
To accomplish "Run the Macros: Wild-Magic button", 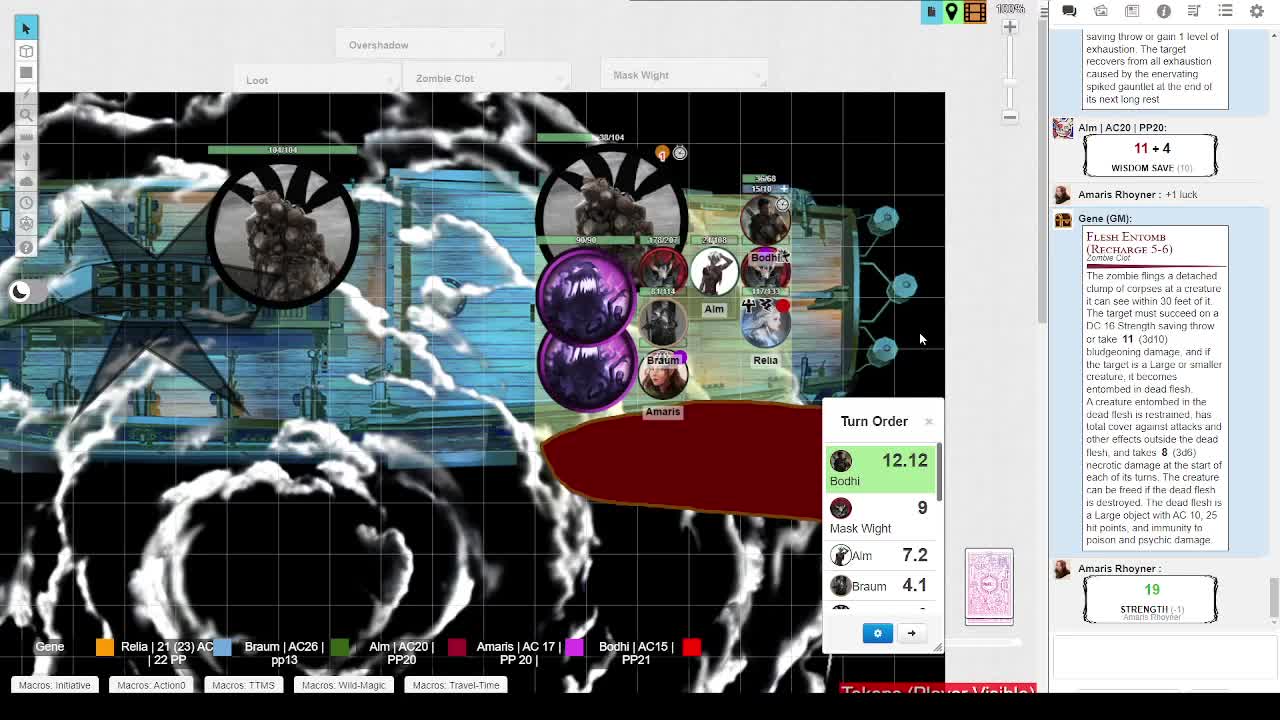I will coord(343,685).
